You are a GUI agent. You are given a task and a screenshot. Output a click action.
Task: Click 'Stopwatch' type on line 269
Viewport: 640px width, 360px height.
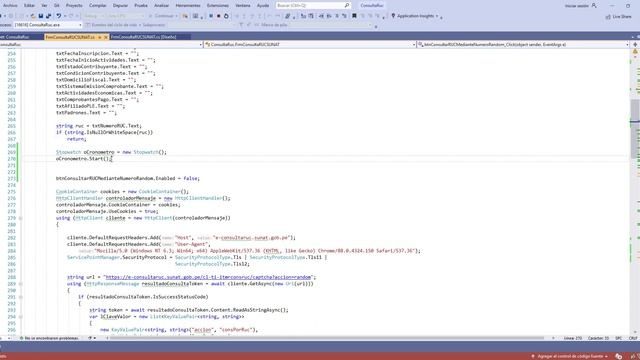(68, 152)
